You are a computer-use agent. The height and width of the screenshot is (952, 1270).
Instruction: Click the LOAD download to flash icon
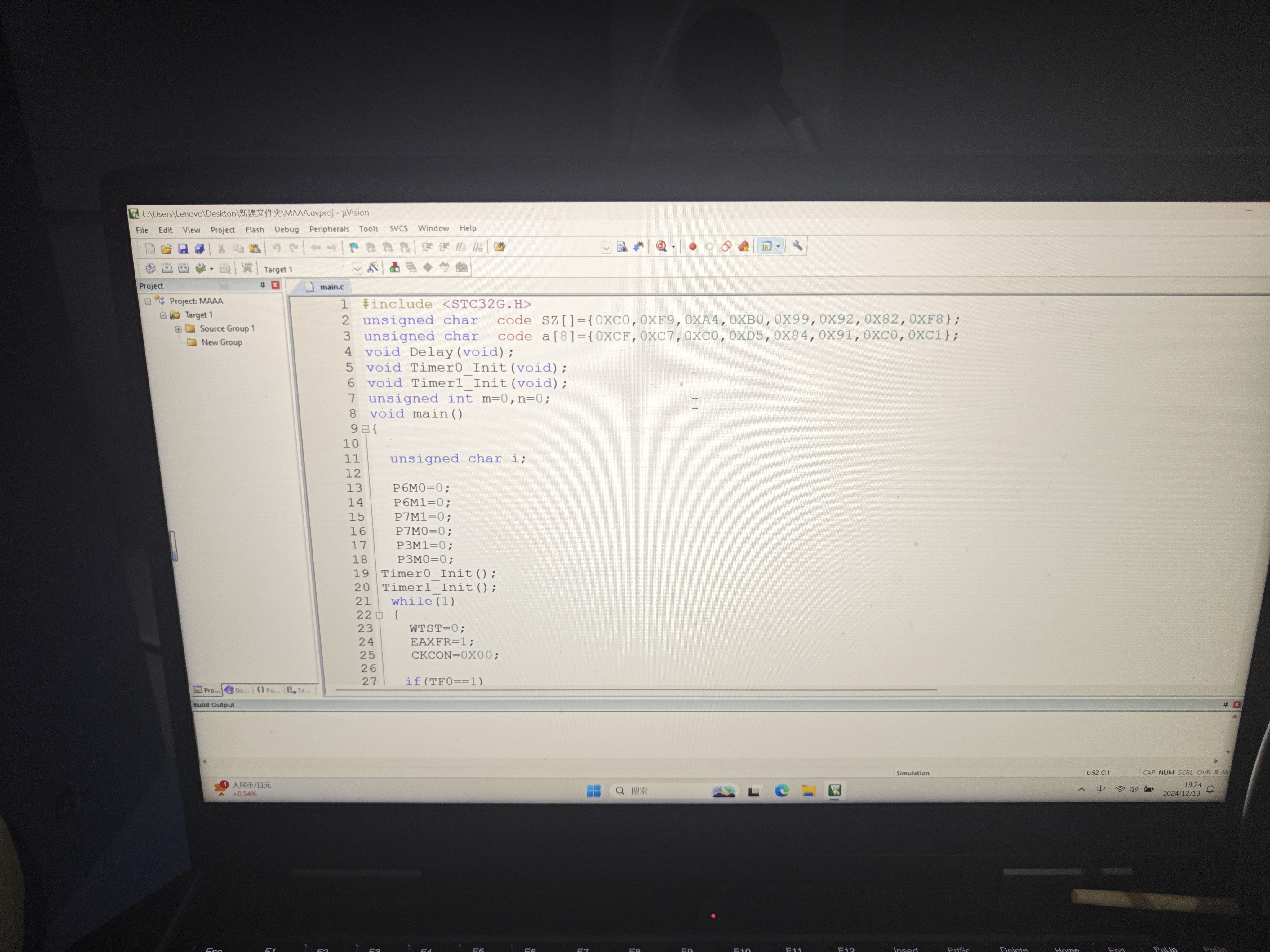click(x=247, y=268)
